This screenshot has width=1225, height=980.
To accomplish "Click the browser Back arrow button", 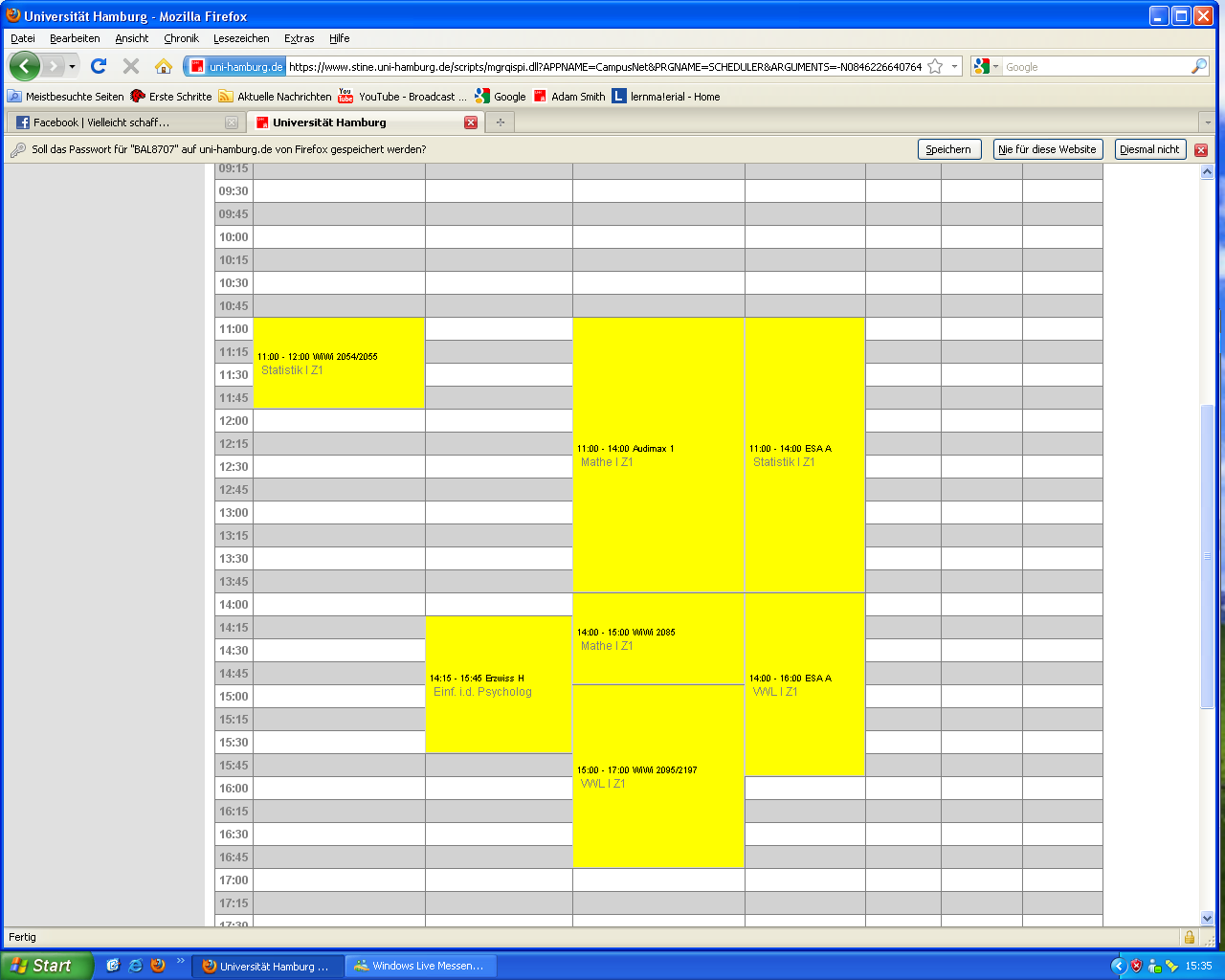I will pos(25,66).
